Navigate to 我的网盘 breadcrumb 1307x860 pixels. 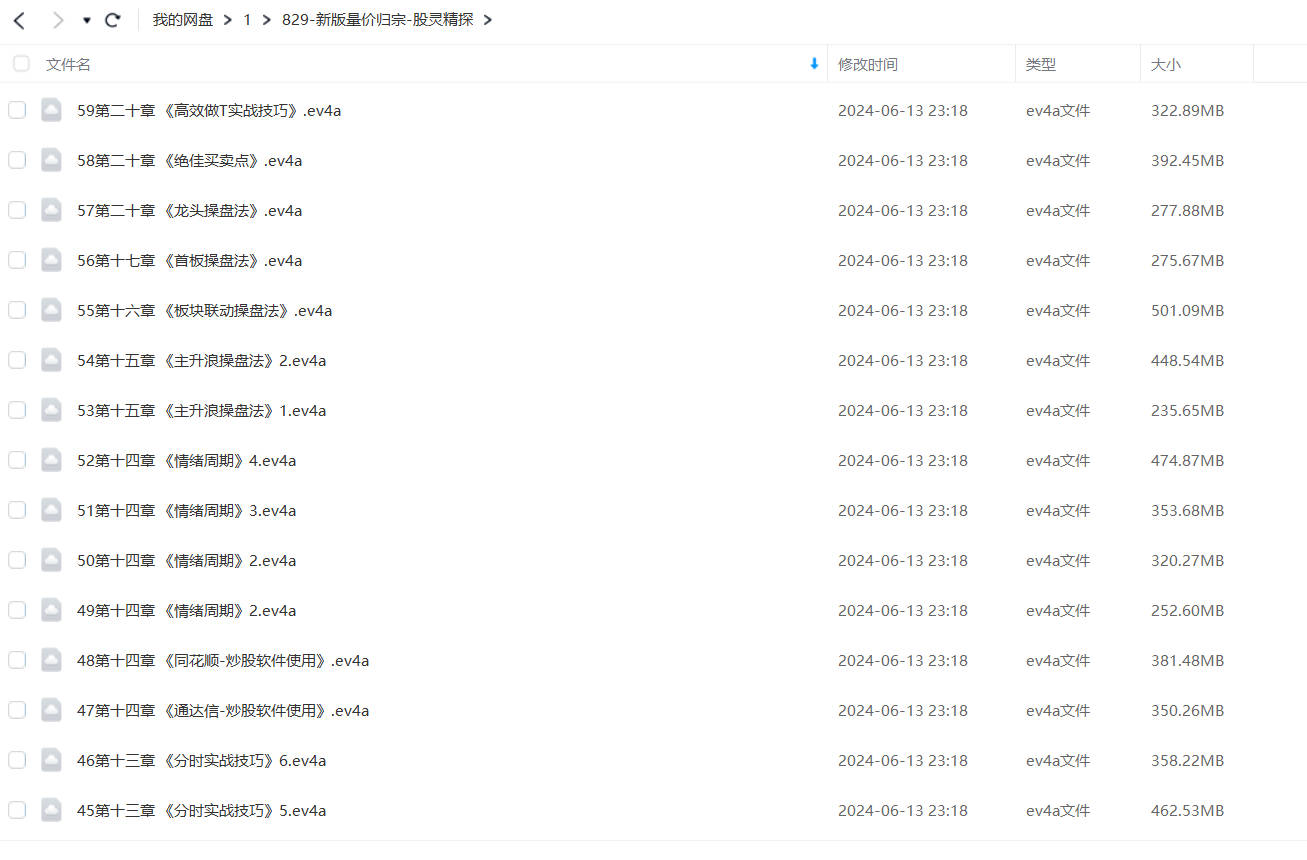click(183, 20)
